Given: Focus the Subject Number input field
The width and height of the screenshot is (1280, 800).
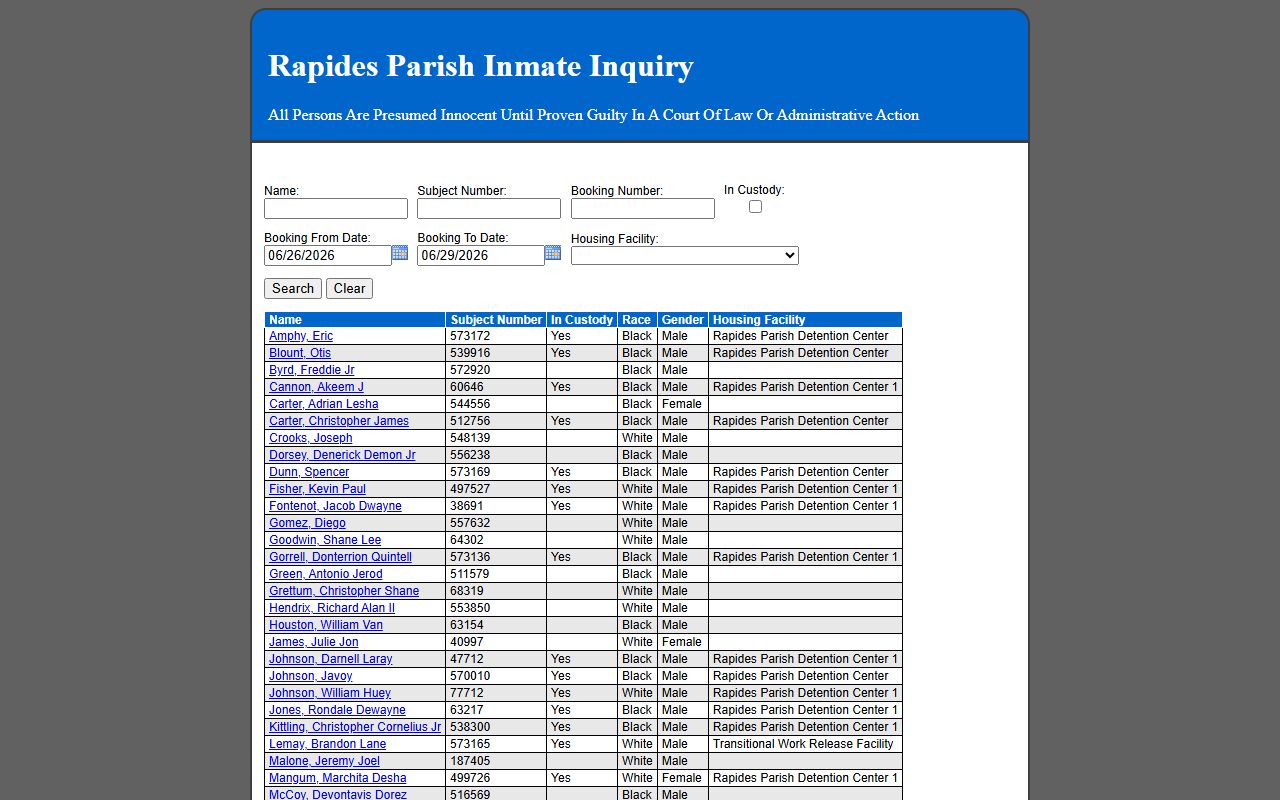Looking at the screenshot, I should coord(489,208).
